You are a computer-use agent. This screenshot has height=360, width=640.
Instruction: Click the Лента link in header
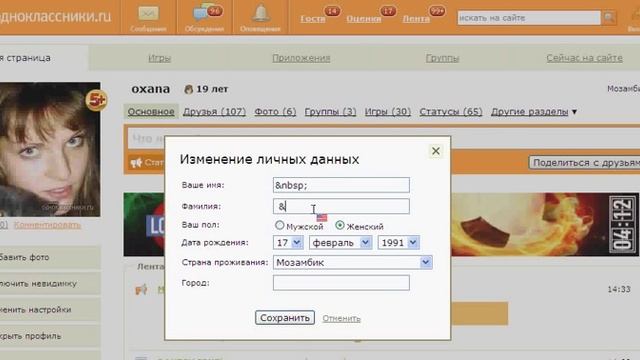click(x=416, y=19)
